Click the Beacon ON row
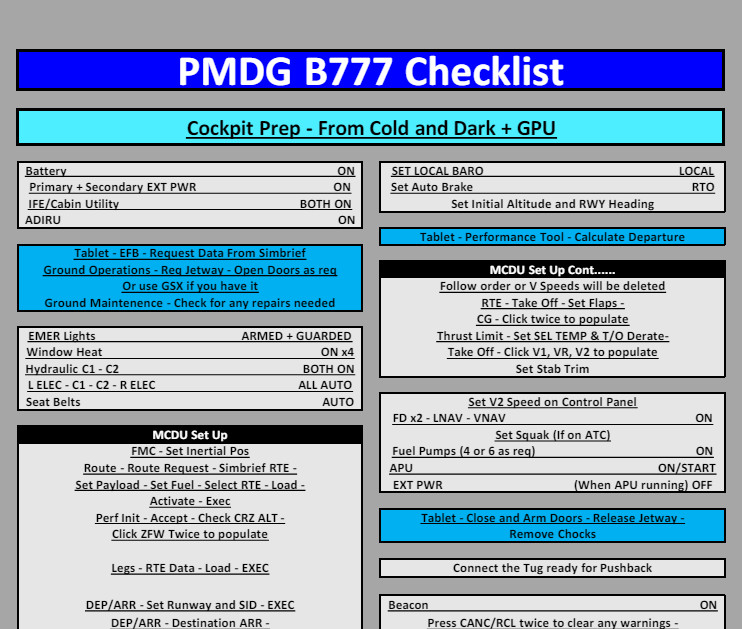This screenshot has width=742, height=629. coord(552,605)
